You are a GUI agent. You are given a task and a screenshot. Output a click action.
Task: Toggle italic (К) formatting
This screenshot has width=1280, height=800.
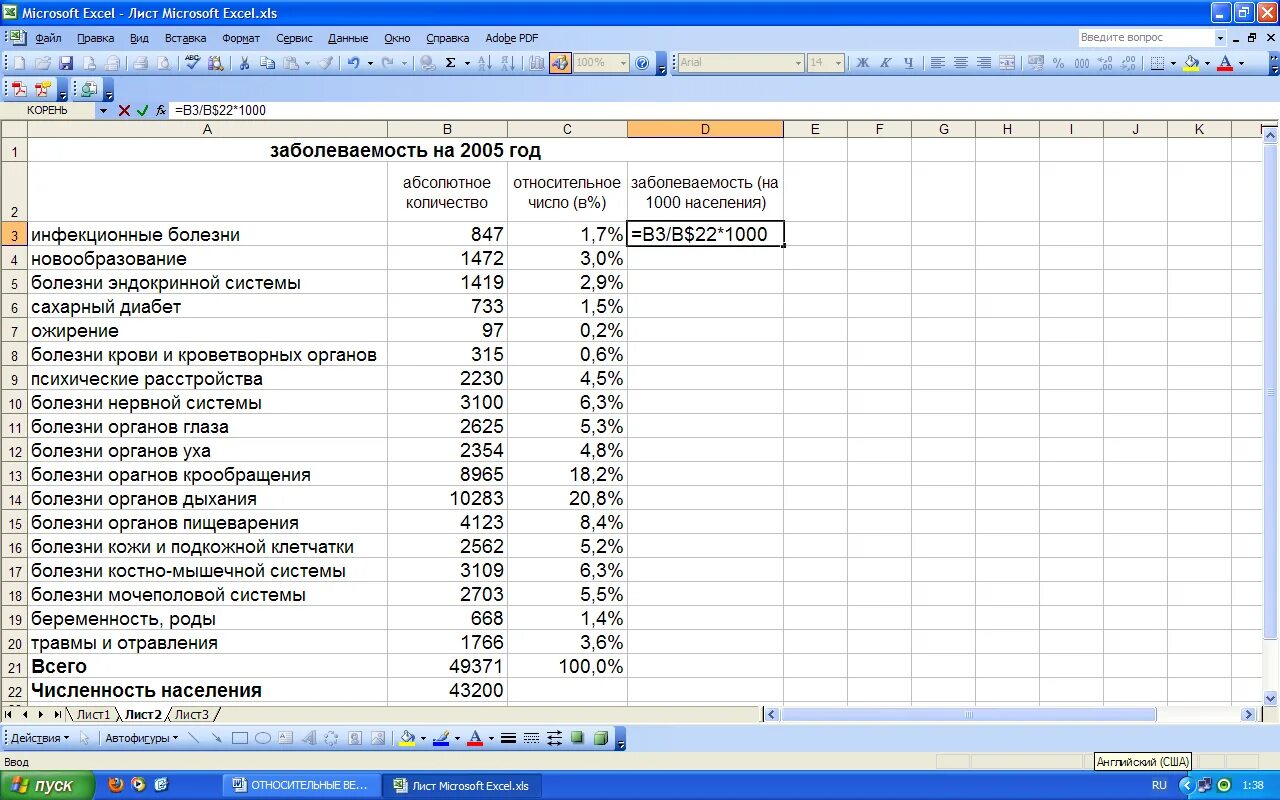click(x=886, y=63)
